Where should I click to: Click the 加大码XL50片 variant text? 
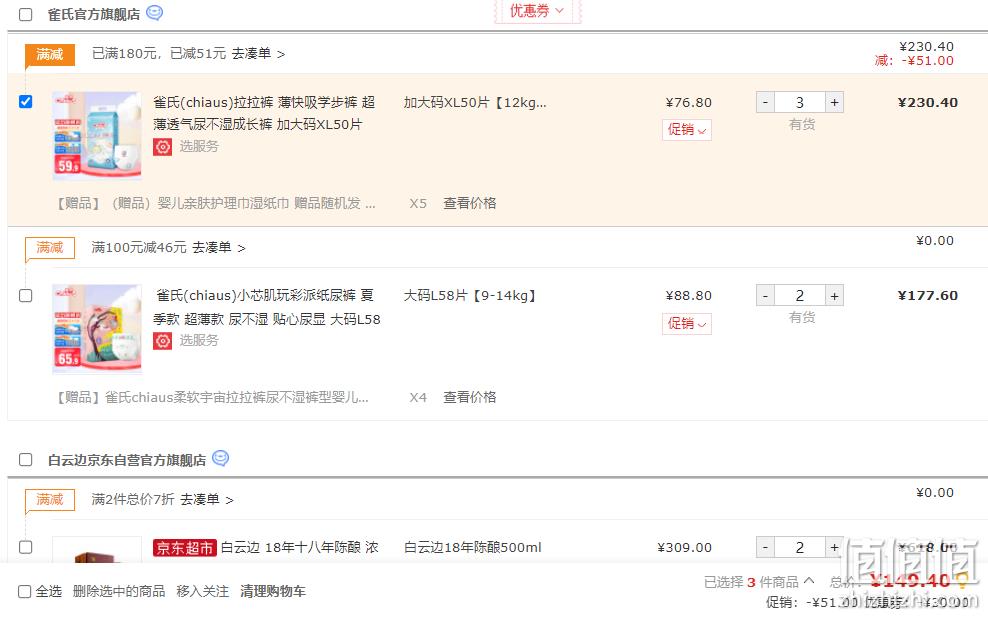pyautogui.click(x=475, y=102)
